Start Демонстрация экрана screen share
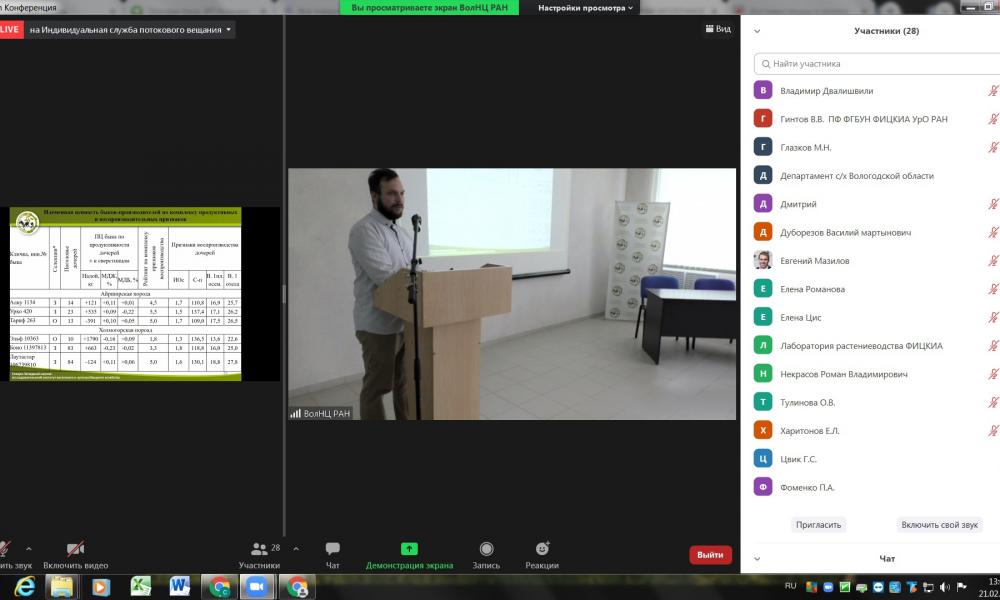Image resolution: width=1000 pixels, height=600 pixels. click(x=409, y=555)
